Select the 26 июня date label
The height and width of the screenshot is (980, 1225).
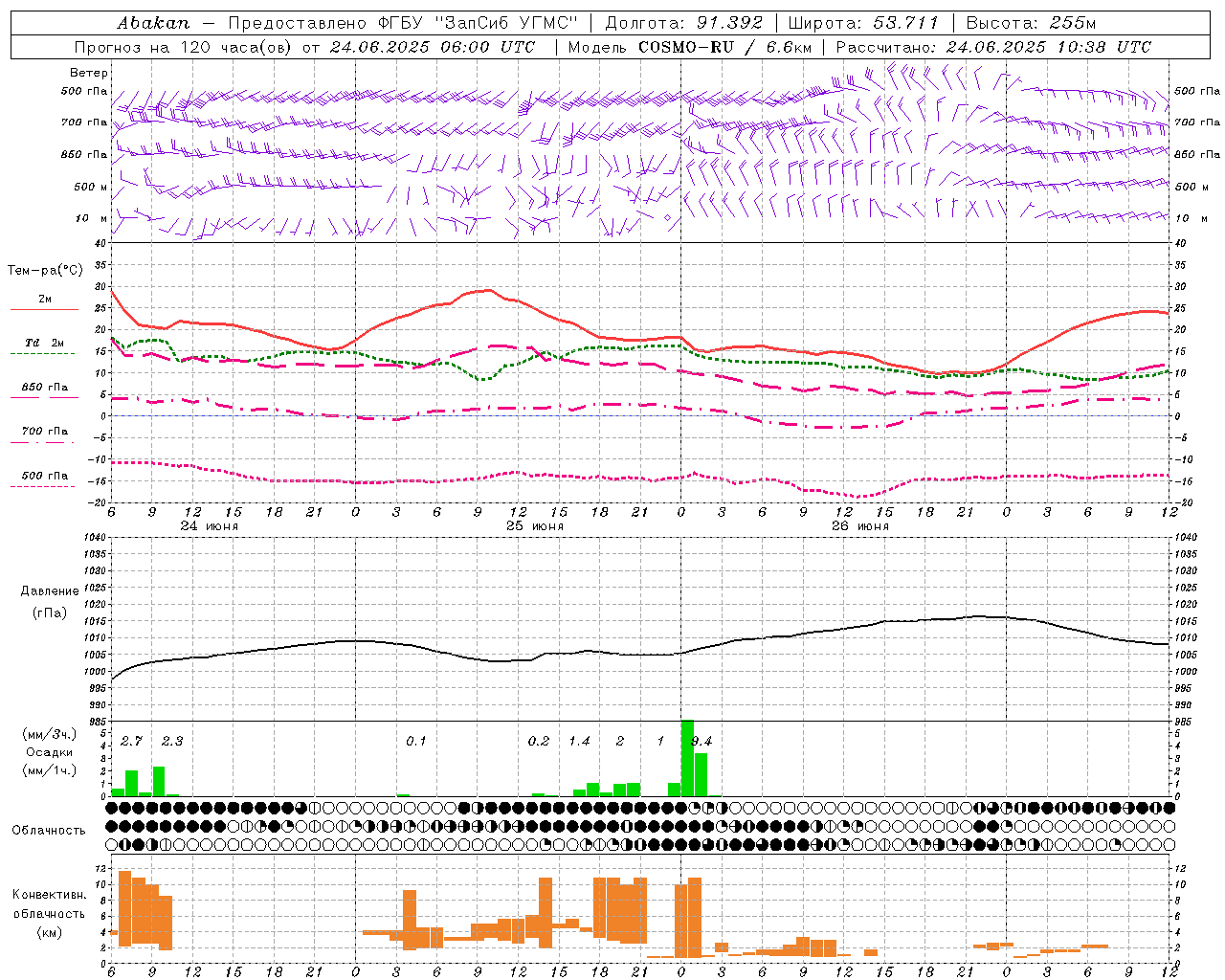tap(860, 526)
